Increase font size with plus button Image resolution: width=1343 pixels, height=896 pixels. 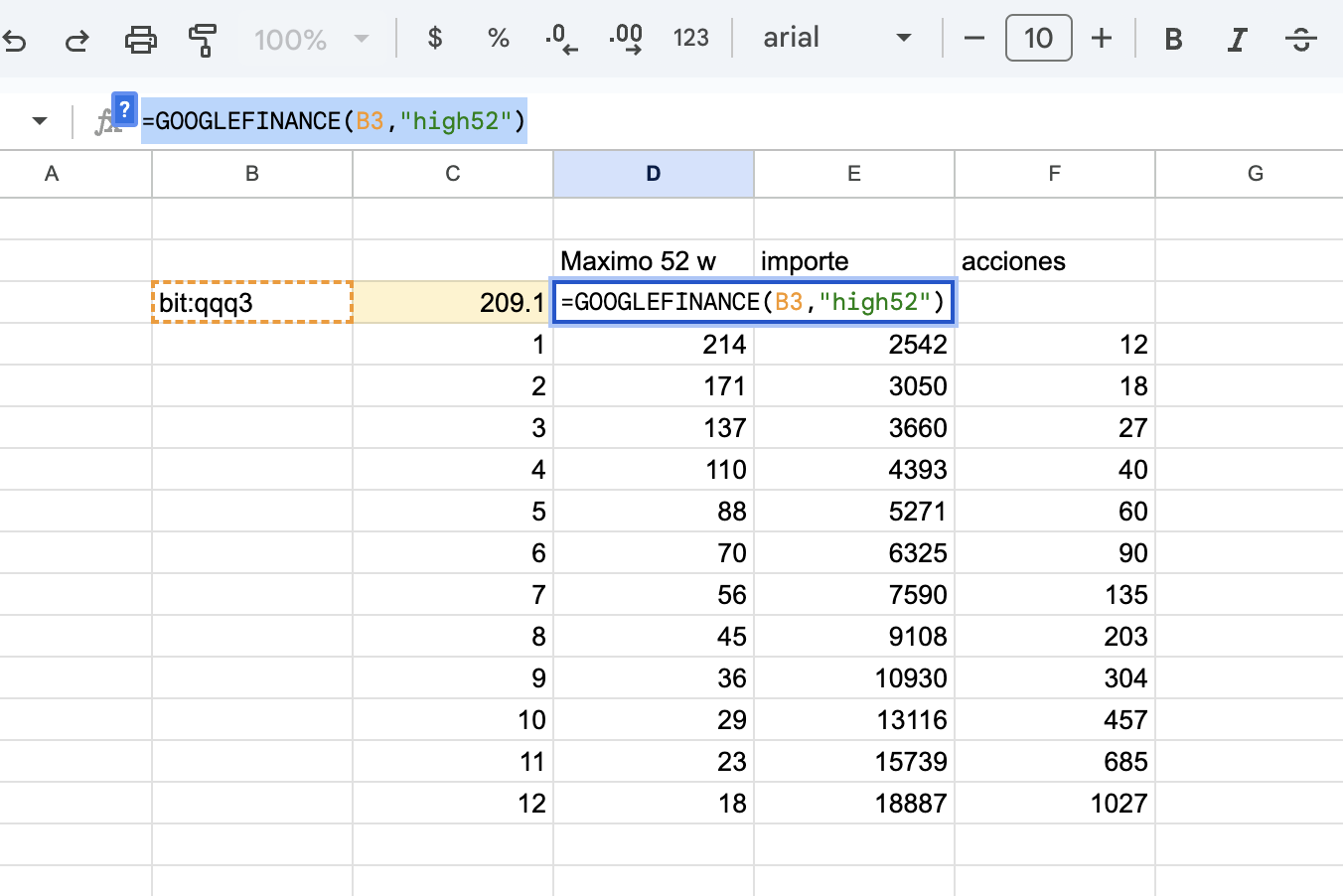point(1102,39)
